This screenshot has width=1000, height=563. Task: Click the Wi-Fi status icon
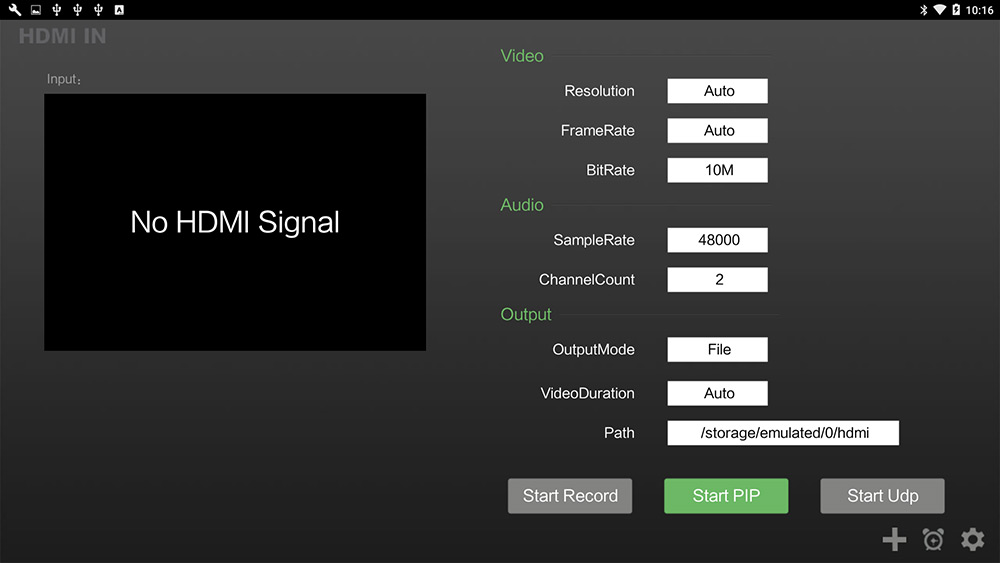[x=939, y=10]
